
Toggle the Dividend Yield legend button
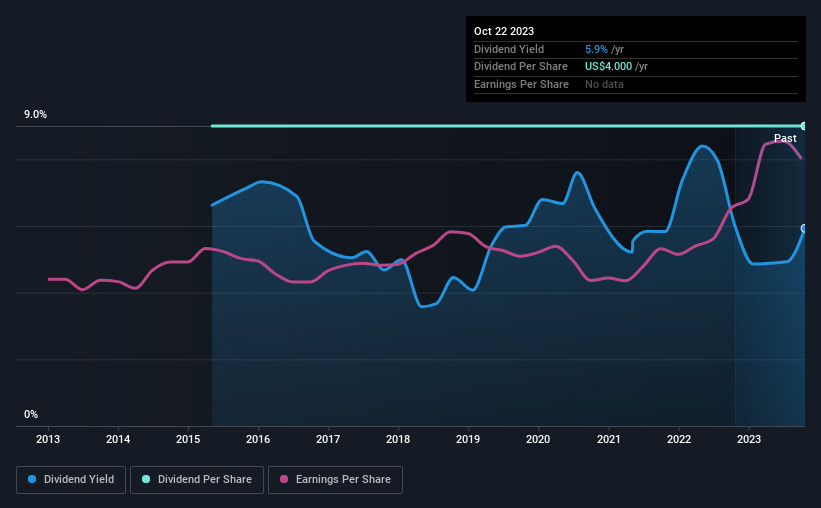coord(71,480)
